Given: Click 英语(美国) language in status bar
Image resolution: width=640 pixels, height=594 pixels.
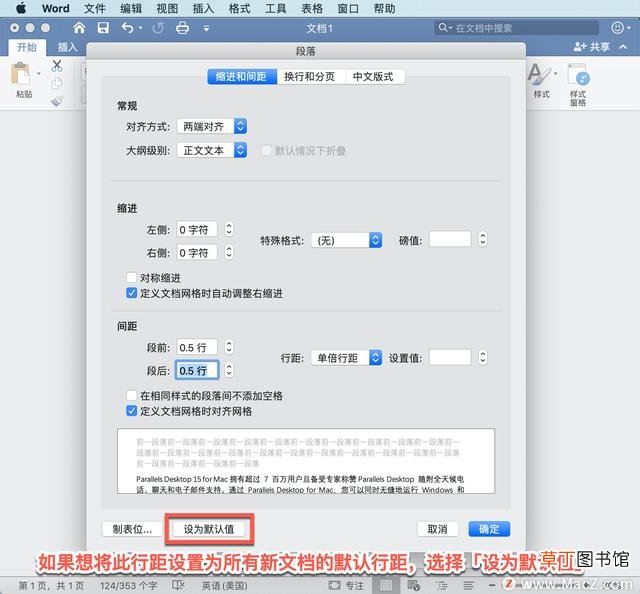Looking at the screenshot, I should (x=225, y=586).
